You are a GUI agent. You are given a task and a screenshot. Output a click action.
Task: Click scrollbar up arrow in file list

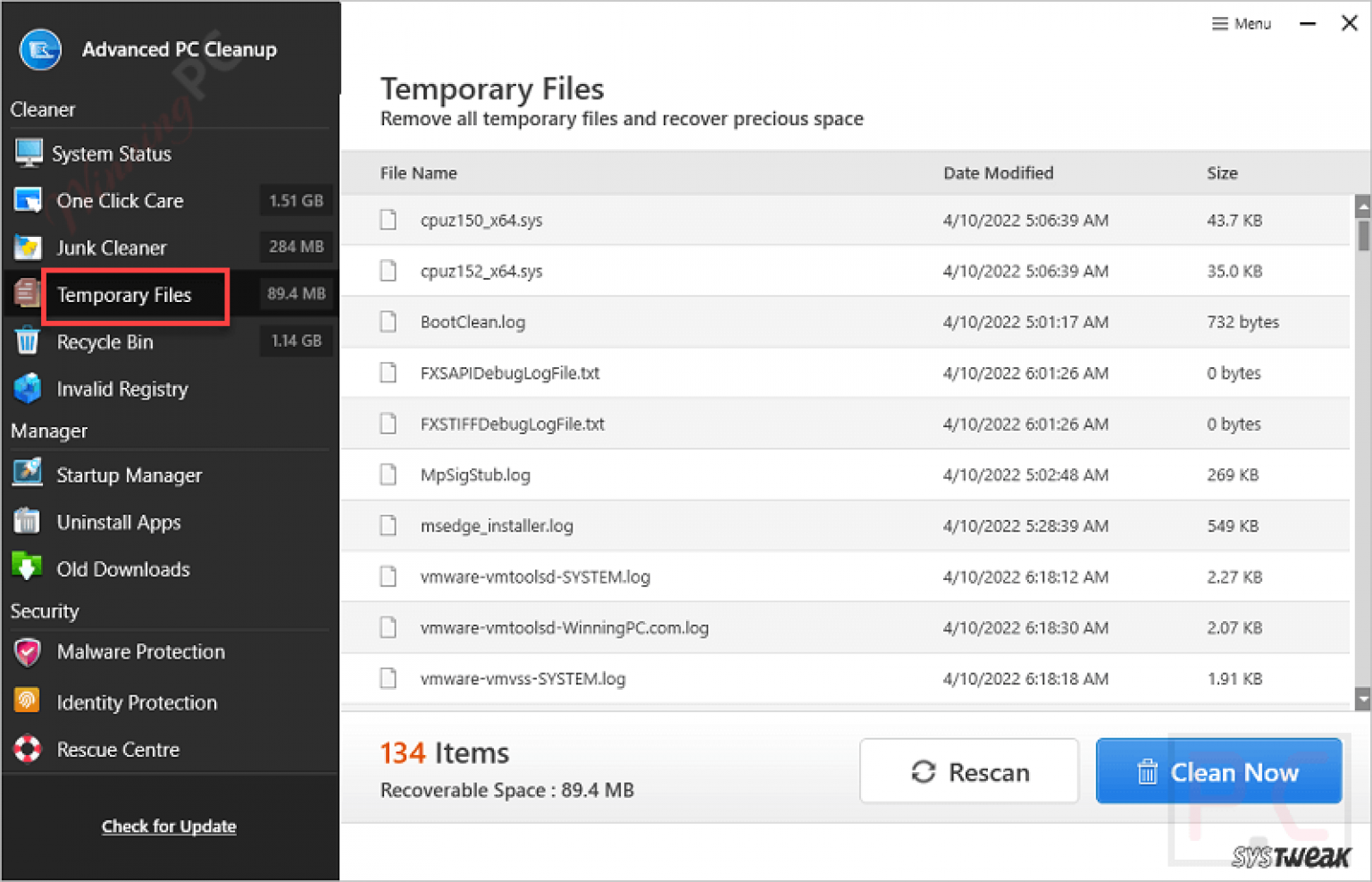pos(1362,206)
